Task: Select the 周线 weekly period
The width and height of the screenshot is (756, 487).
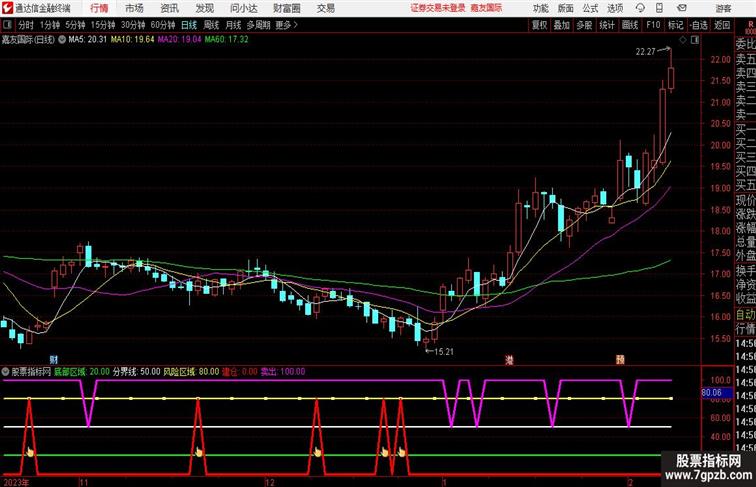Action: click(x=211, y=25)
